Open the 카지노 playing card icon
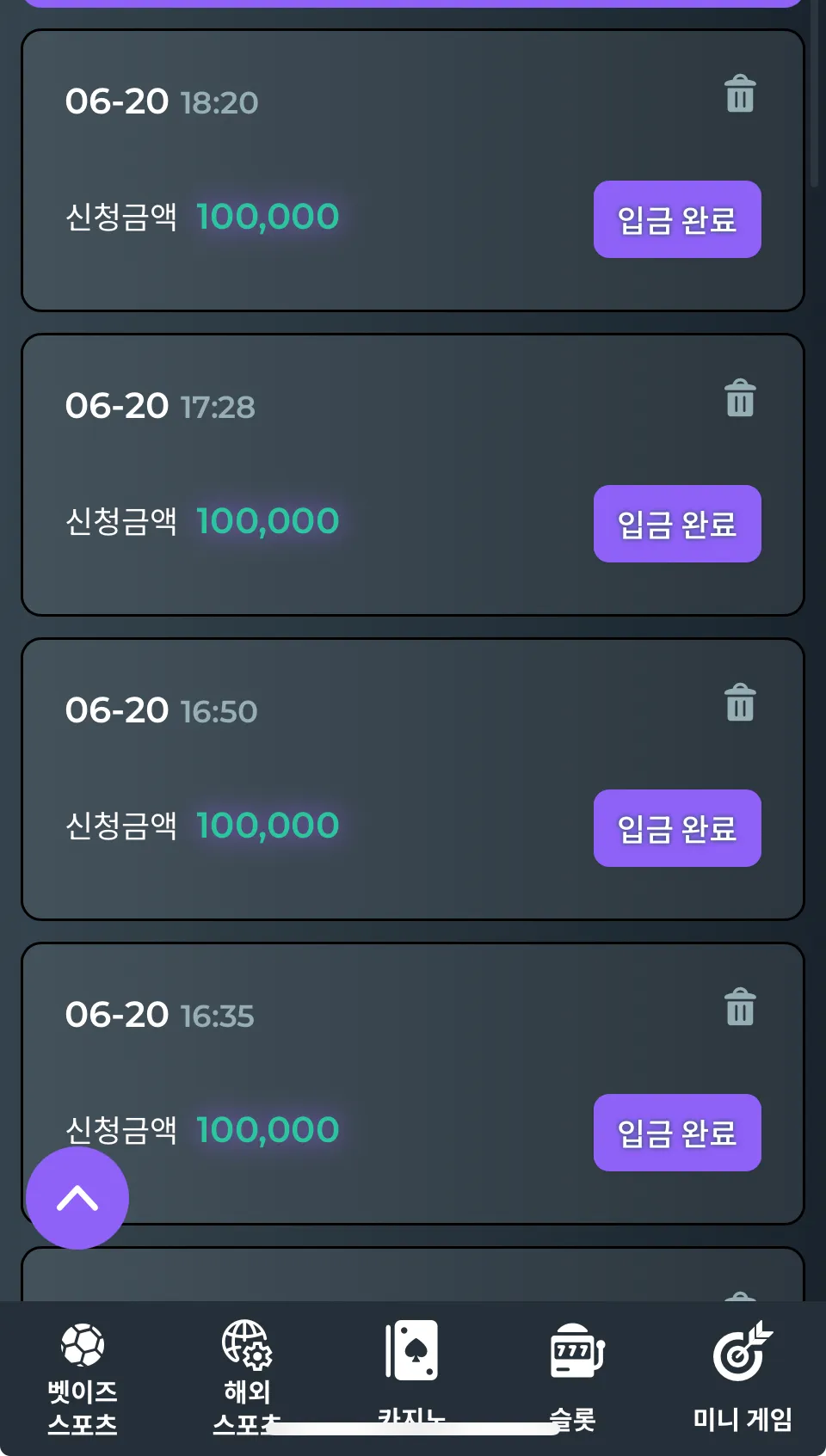The image size is (826, 1456). click(411, 1350)
